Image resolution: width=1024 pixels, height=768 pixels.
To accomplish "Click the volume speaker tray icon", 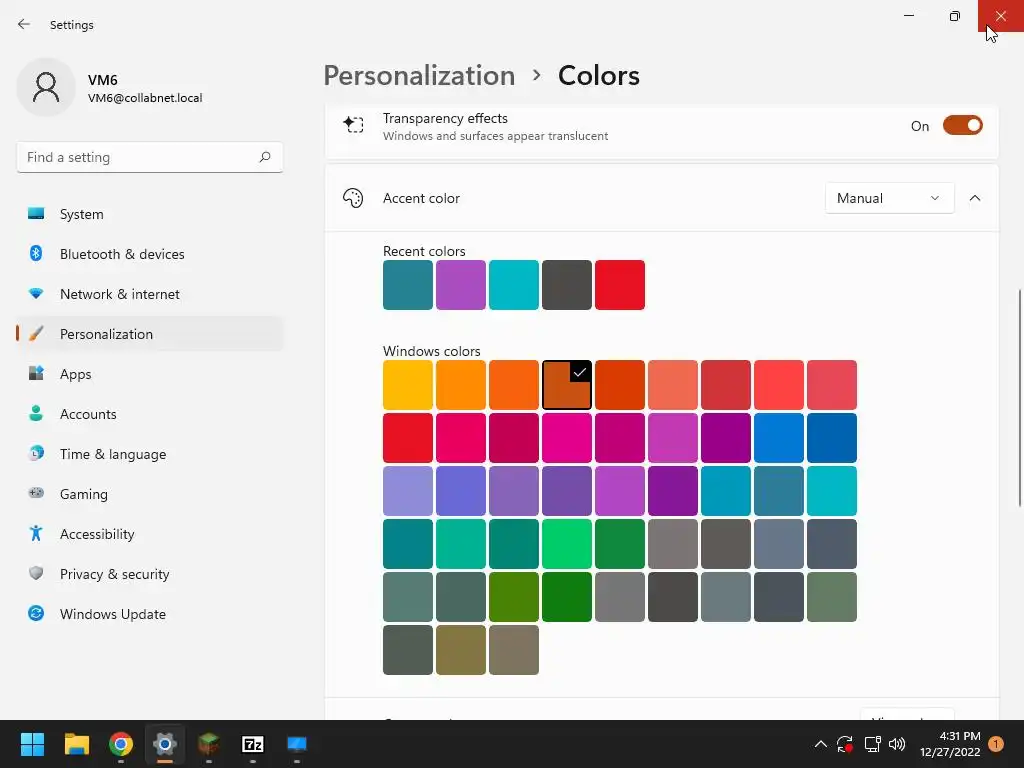I will (x=897, y=744).
